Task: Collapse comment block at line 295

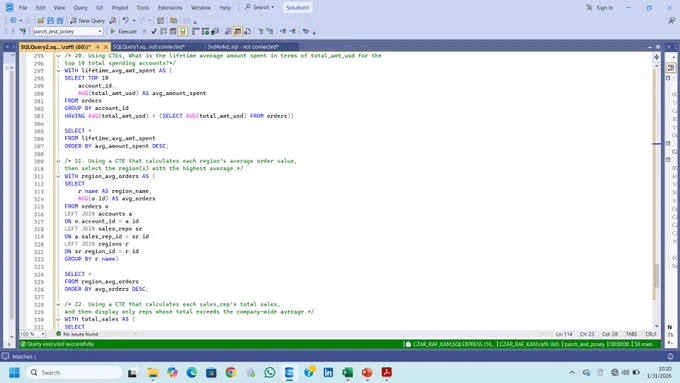Action: click(58, 56)
